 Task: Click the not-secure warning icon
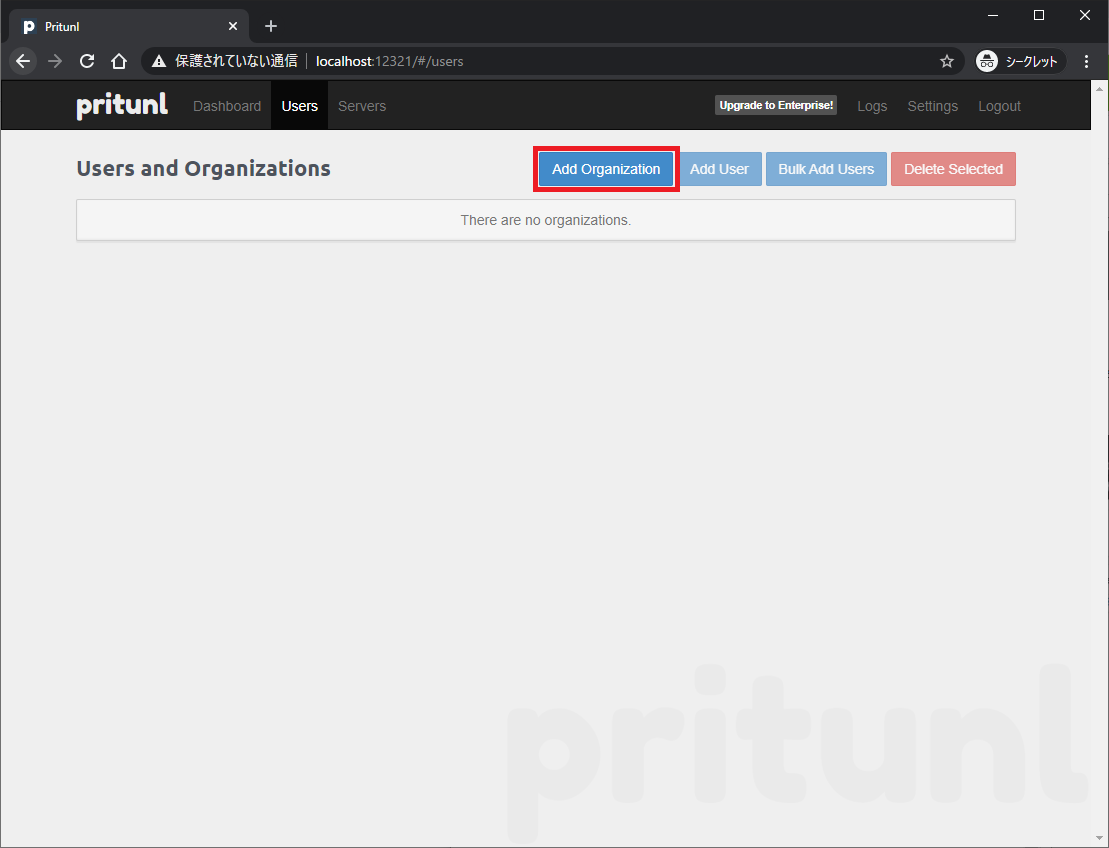point(159,61)
